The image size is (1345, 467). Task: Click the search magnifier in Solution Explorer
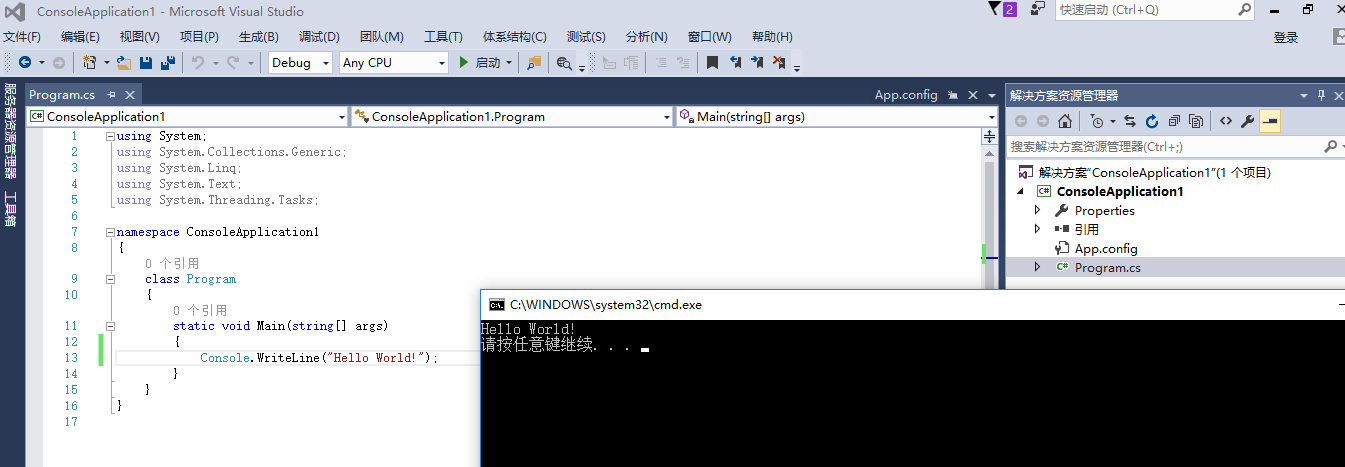[1331, 146]
